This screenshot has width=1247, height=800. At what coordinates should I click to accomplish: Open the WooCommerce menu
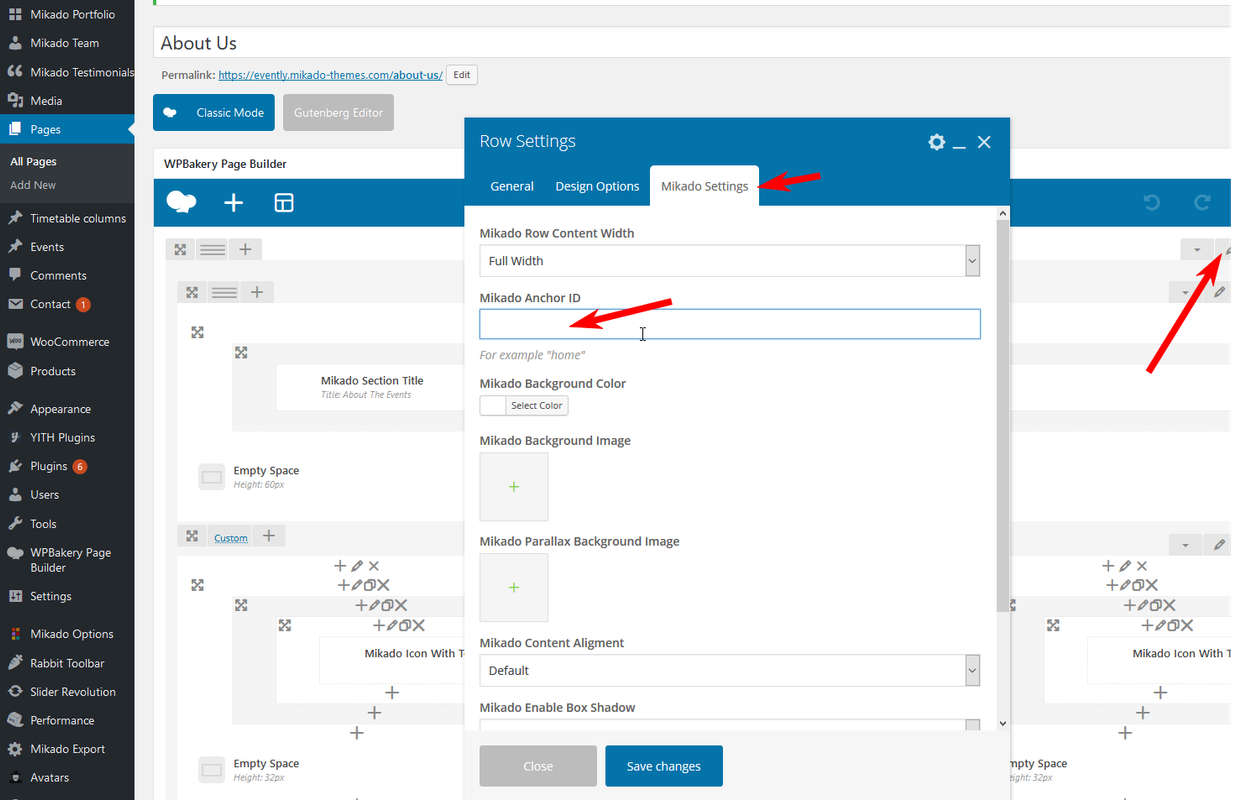[x=67, y=341]
